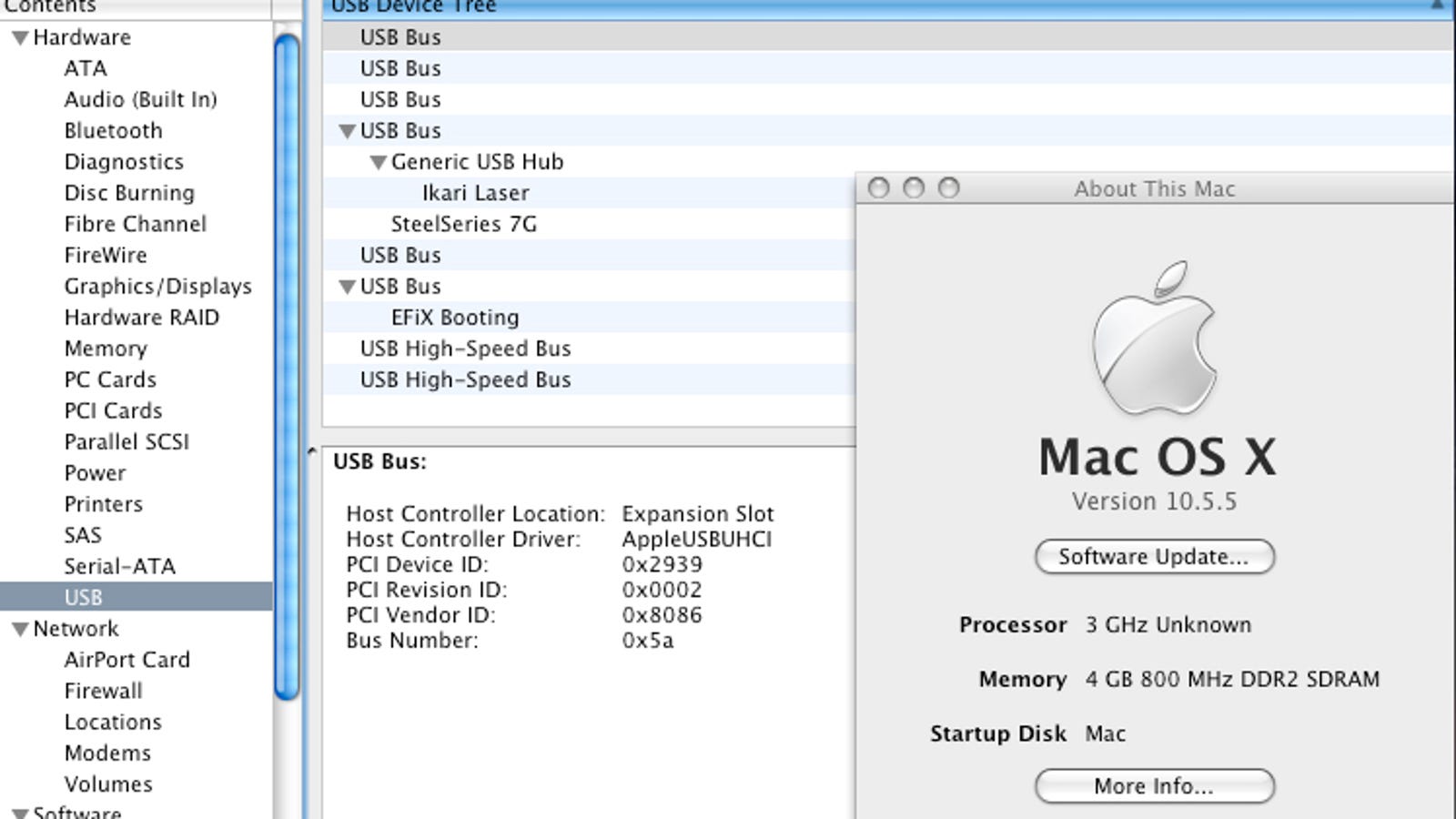This screenshot has height=819, width=1456.
Task: Open Fibre Channel in Hardware list
Action: (x=135, y=224)
